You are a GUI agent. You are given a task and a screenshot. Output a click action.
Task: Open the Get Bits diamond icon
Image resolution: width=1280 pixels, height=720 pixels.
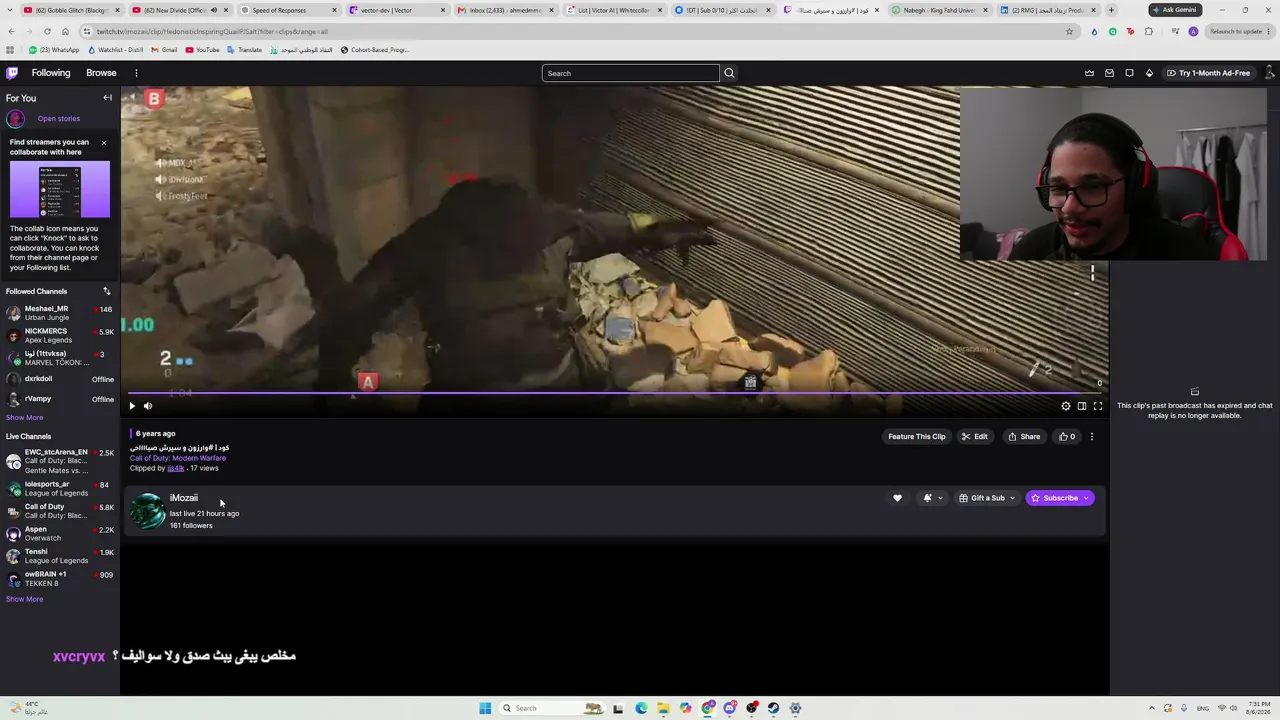point(1149,73)
